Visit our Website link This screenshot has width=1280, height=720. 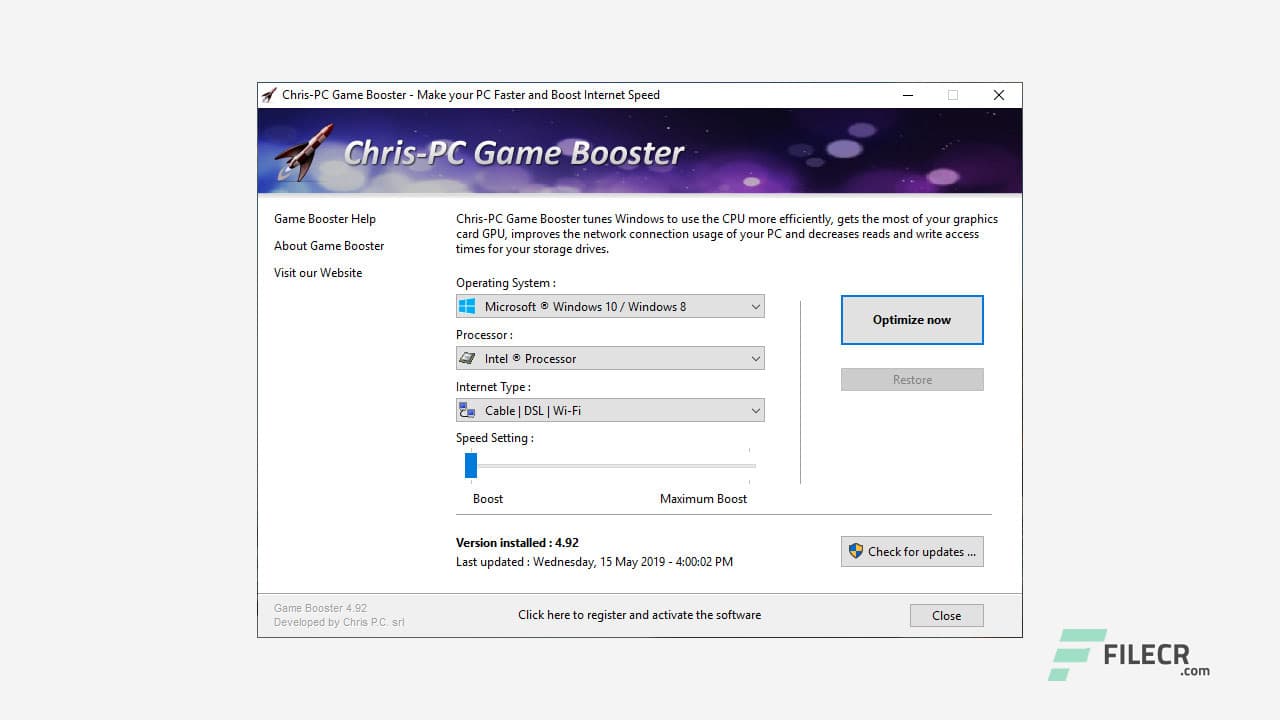click(318, 273)
